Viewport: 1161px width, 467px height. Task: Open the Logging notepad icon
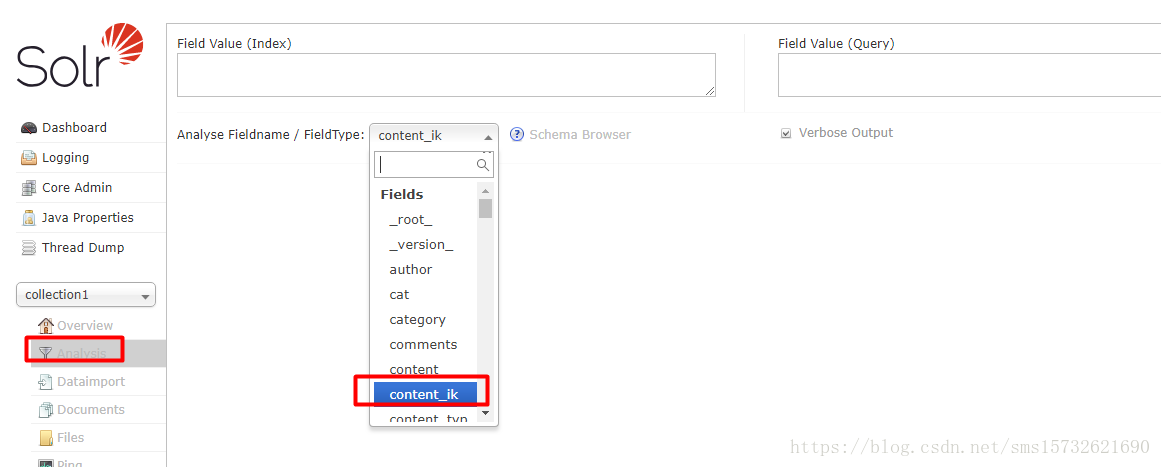pos(29,158)
